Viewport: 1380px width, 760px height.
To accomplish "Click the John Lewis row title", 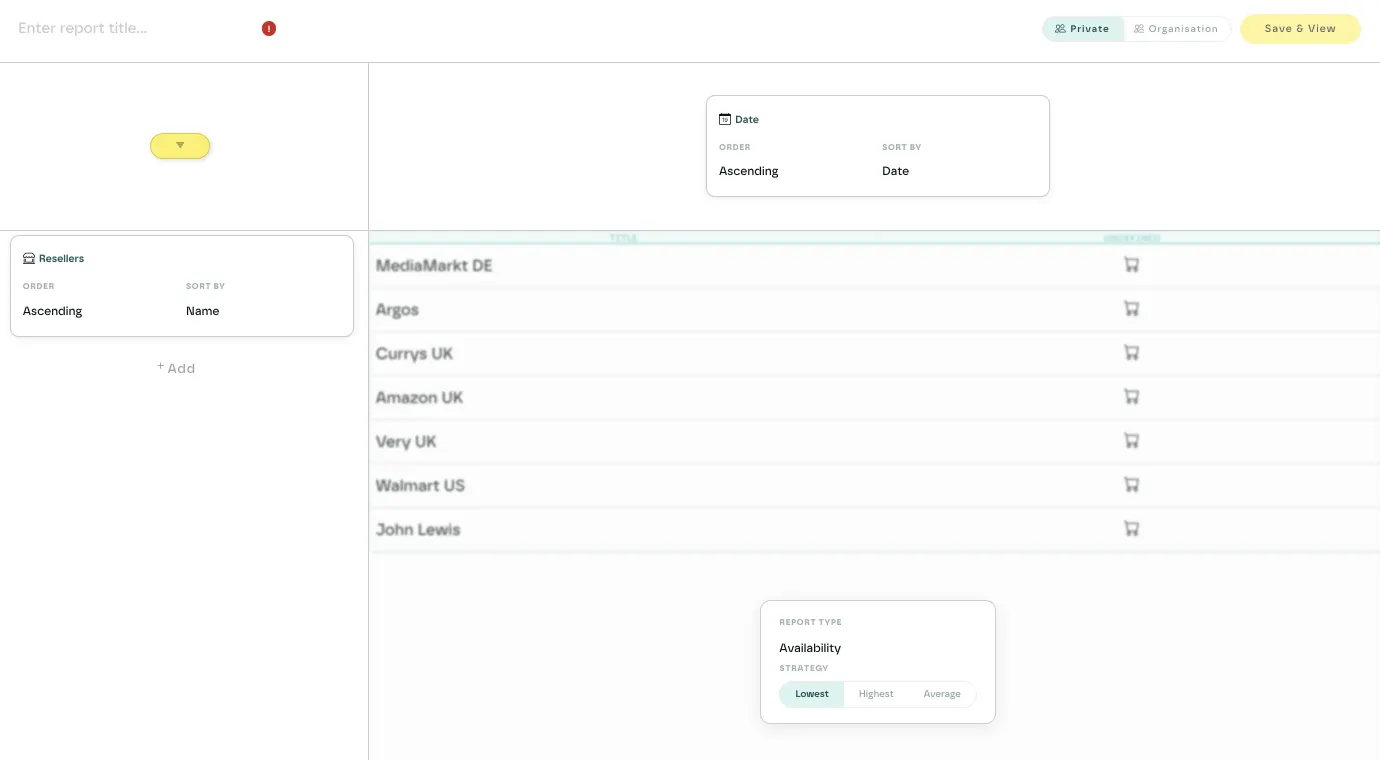I will (418, 529).
